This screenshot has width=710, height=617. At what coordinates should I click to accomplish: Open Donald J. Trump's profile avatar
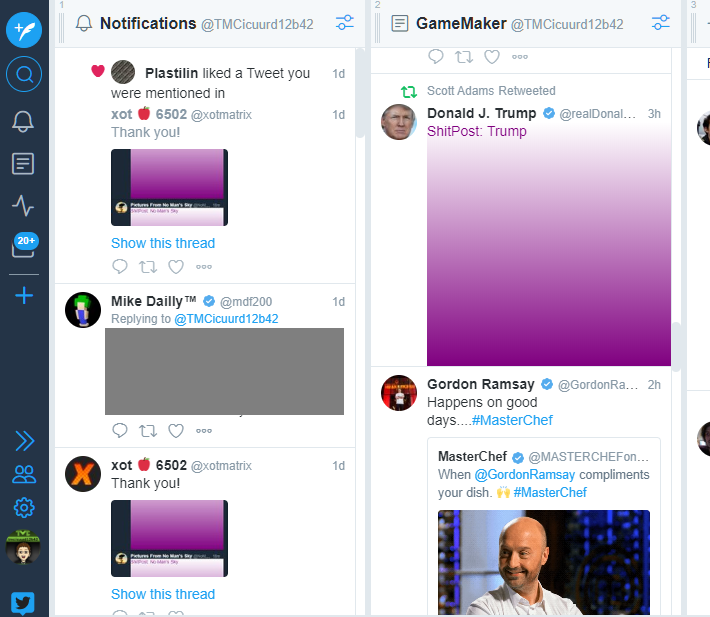(x=399, y=122)
